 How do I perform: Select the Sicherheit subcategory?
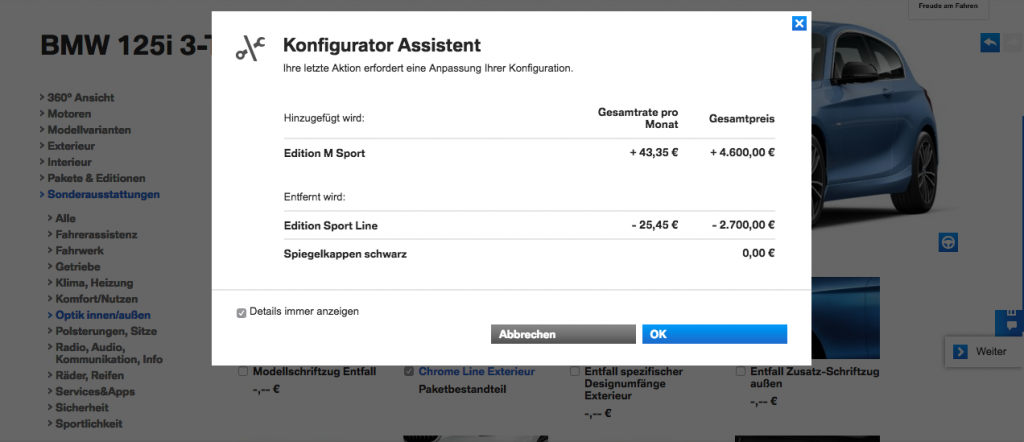point(82,407)
